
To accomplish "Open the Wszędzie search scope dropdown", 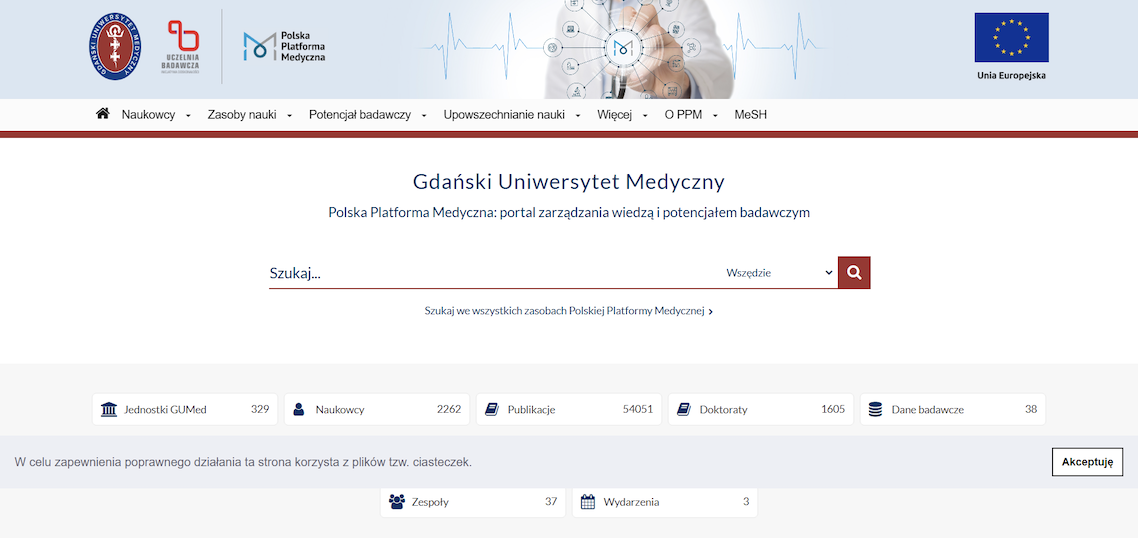I will 779,273.
